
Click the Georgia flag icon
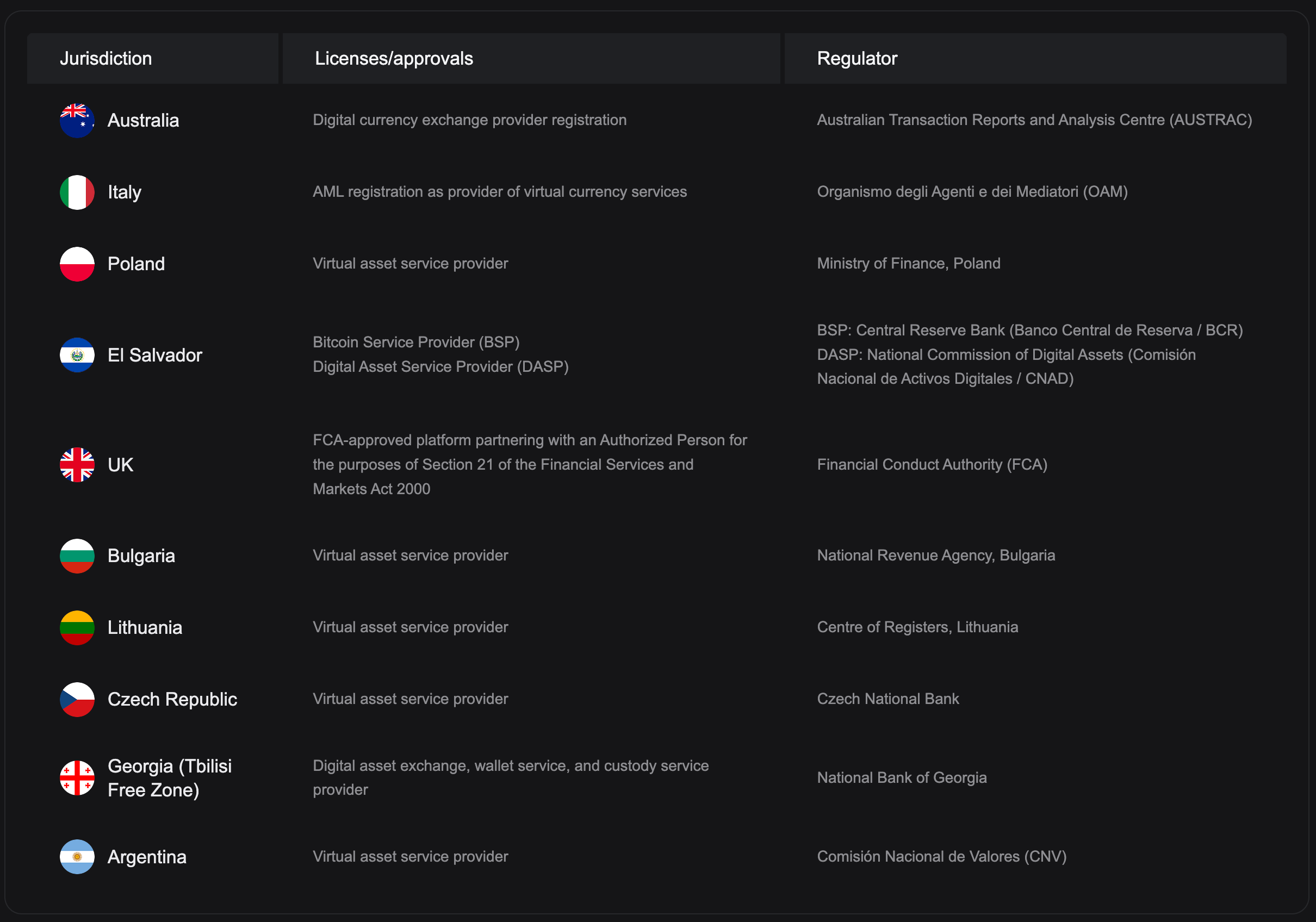tap(77, 777)
